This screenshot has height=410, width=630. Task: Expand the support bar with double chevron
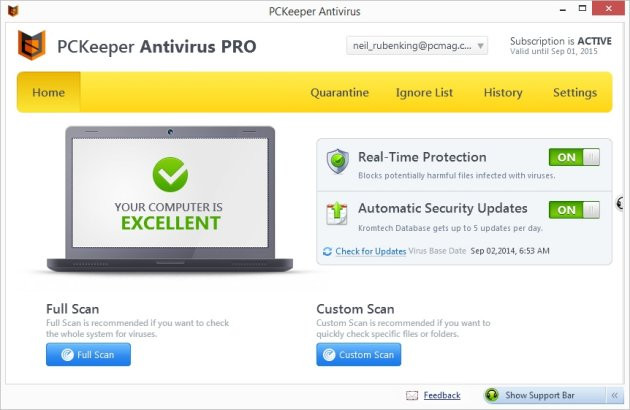click(x=615, y=396)
